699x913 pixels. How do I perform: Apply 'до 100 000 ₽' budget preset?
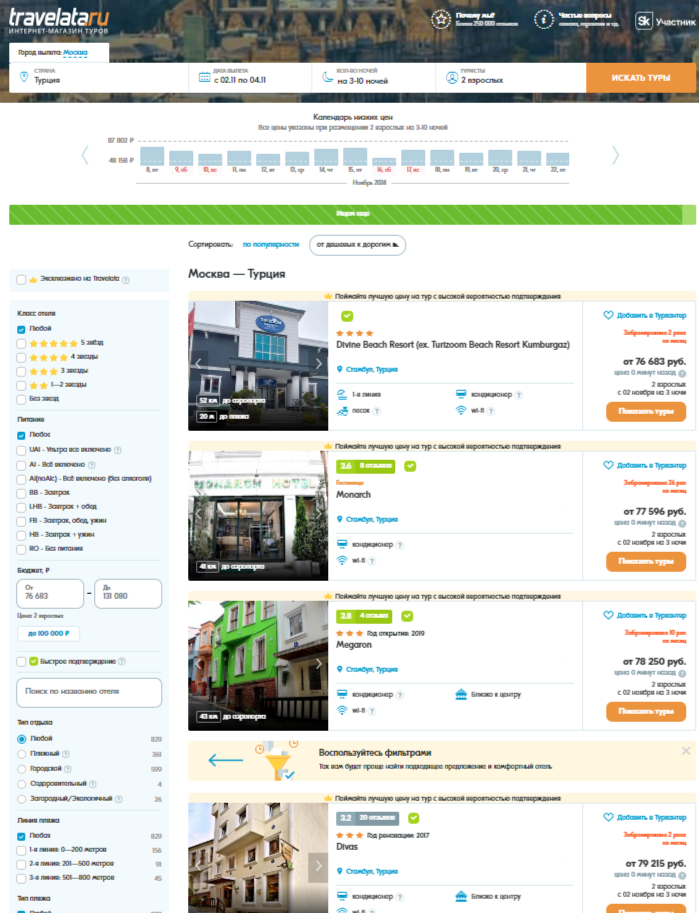[x=49, y=634]
